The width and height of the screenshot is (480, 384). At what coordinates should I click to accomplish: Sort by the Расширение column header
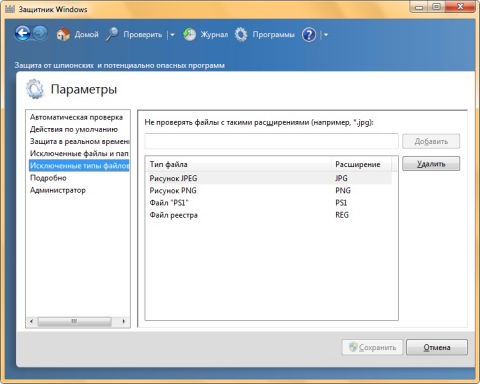(361, 164)
